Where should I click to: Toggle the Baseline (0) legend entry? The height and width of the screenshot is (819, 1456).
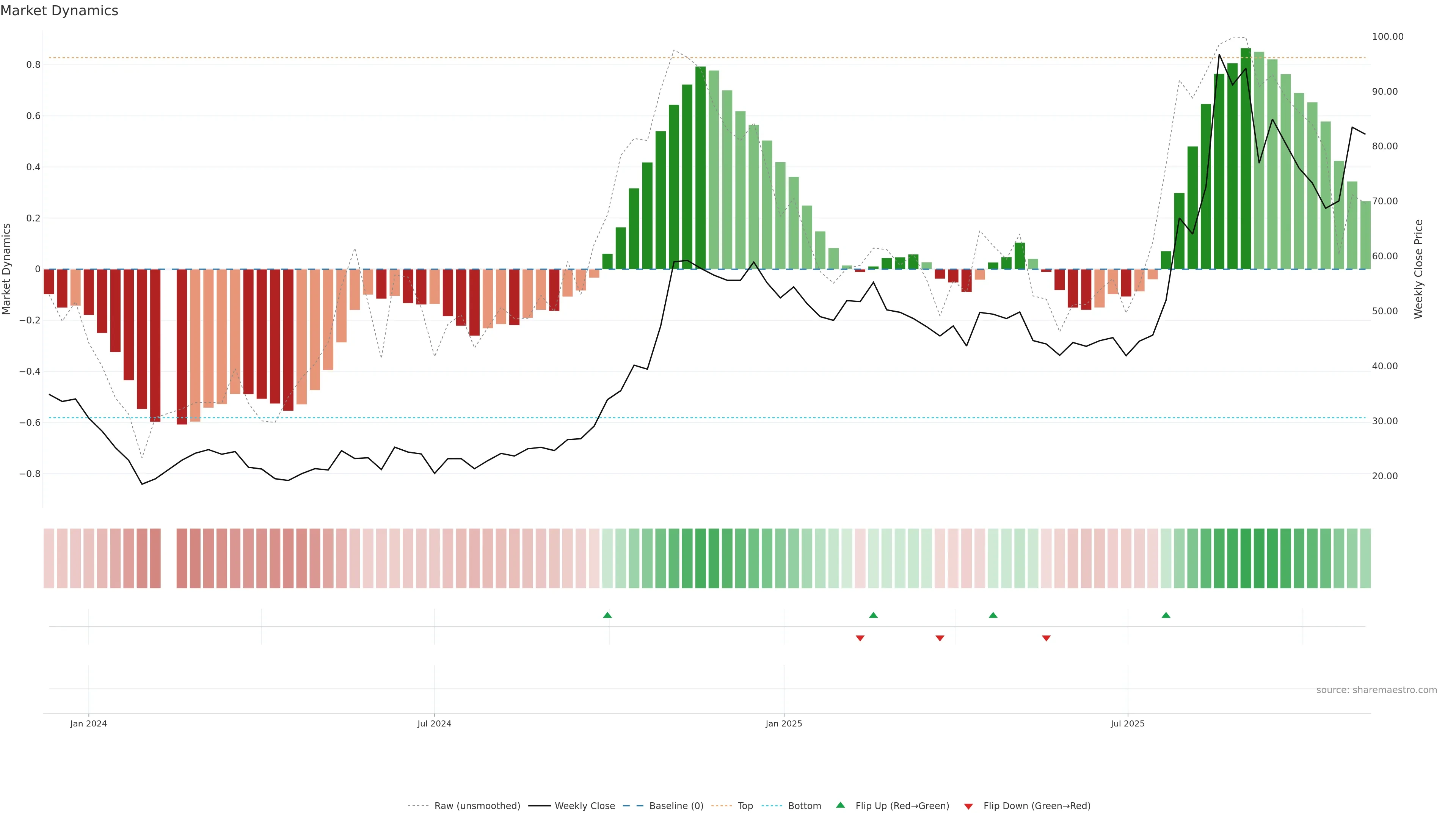[676, 805]
